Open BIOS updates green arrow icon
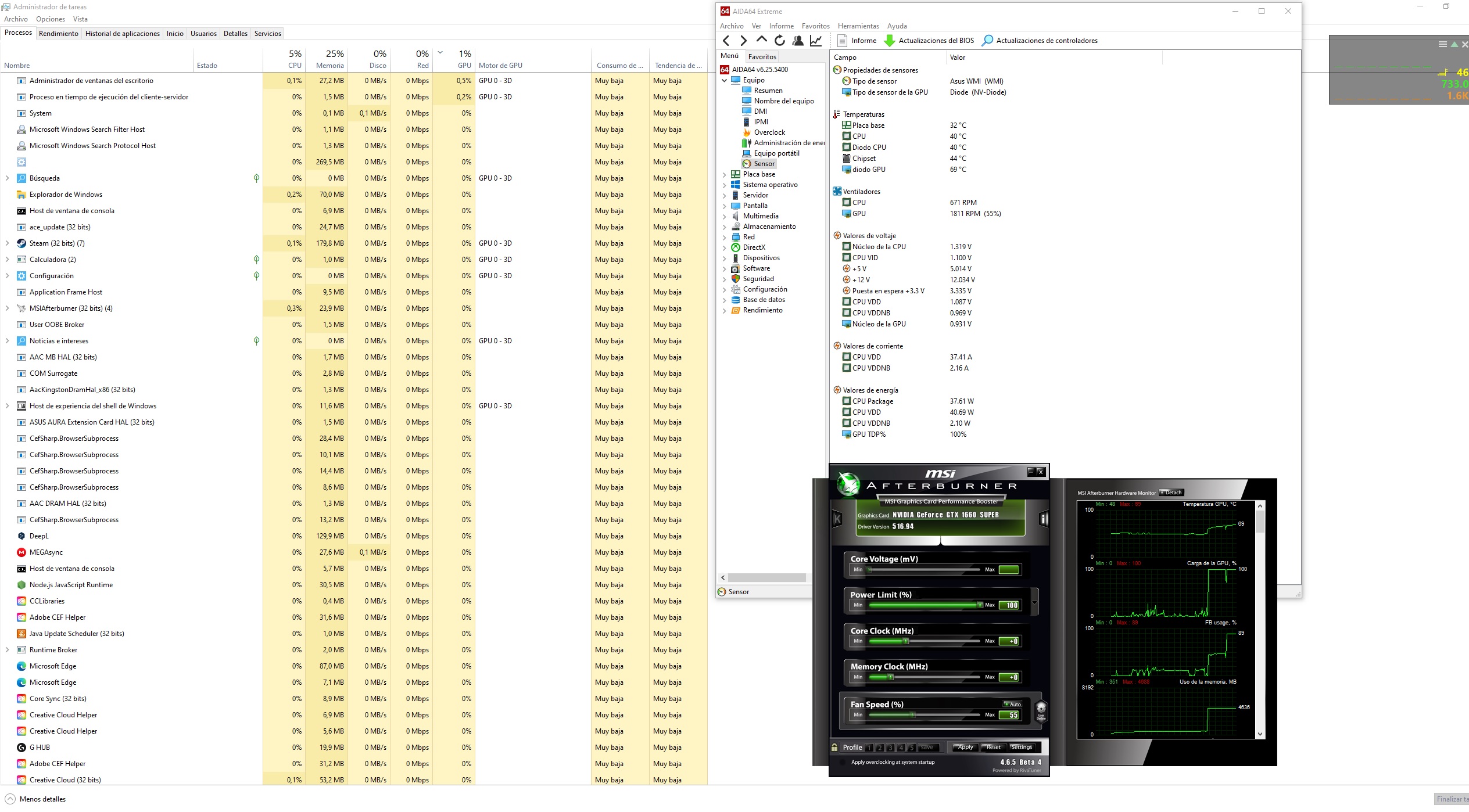The width and height of the screenshot is (1469, 812). coord(889,41)
